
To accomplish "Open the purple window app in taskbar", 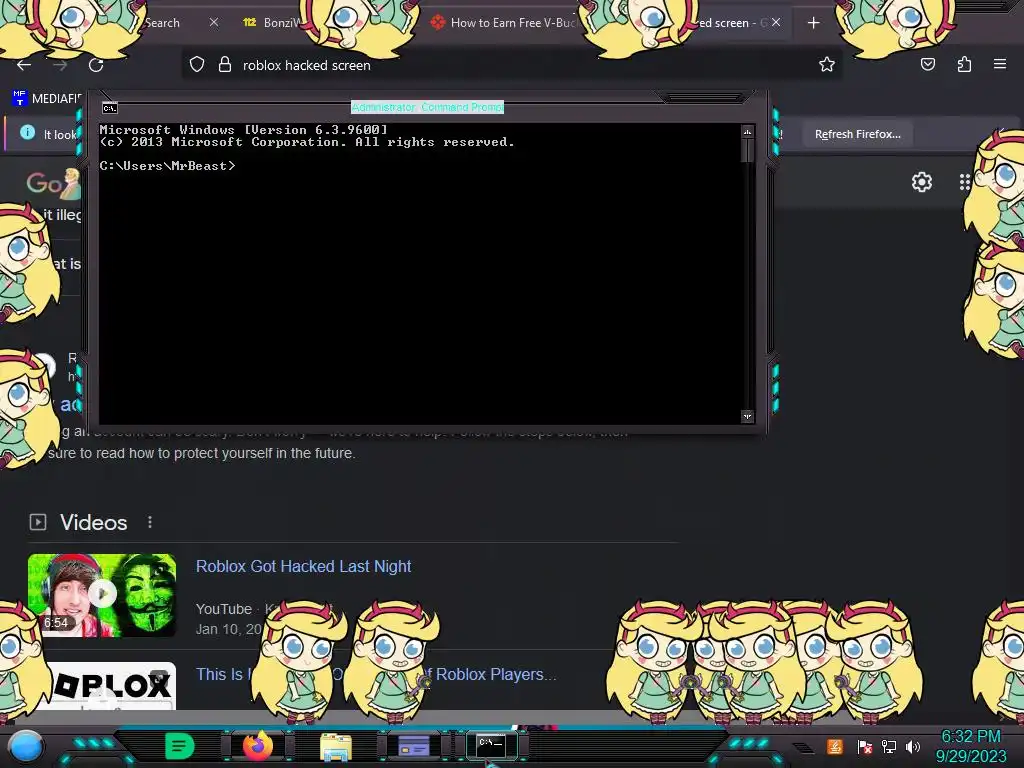I will (x=414, y=746).
